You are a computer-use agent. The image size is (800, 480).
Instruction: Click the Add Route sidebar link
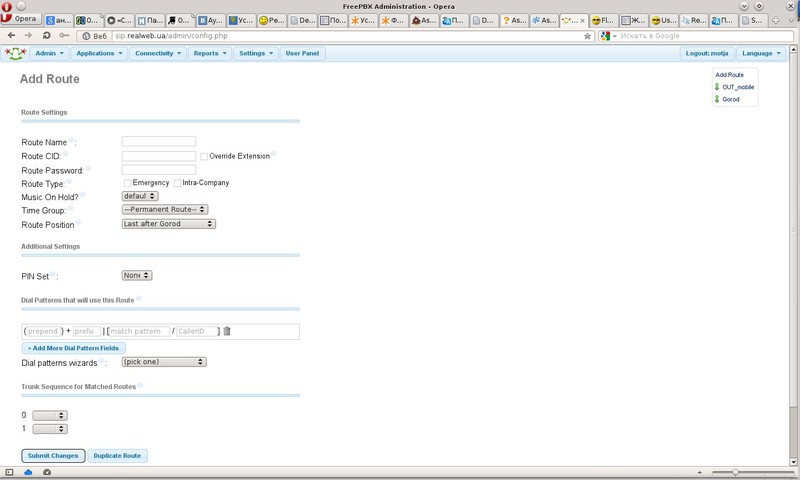(729, 75)
